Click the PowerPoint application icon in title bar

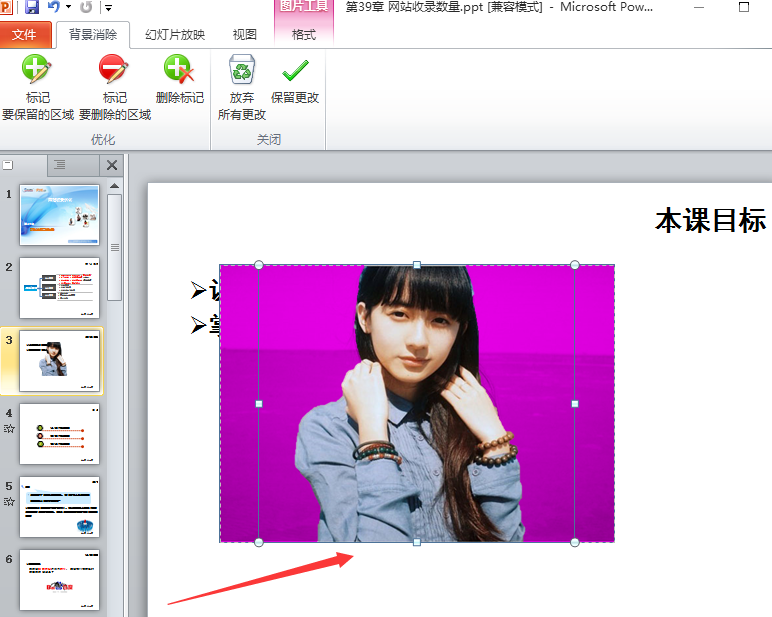point(6,7)
